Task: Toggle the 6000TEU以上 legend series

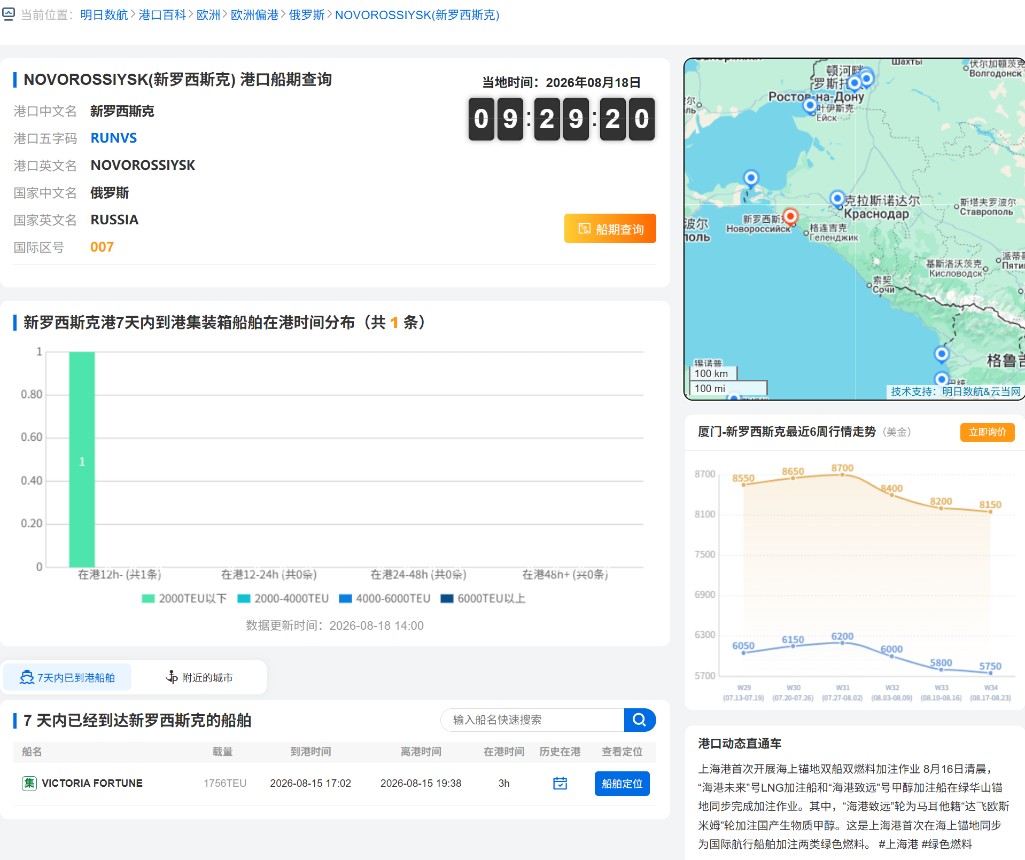Action: tap(483, 599)
